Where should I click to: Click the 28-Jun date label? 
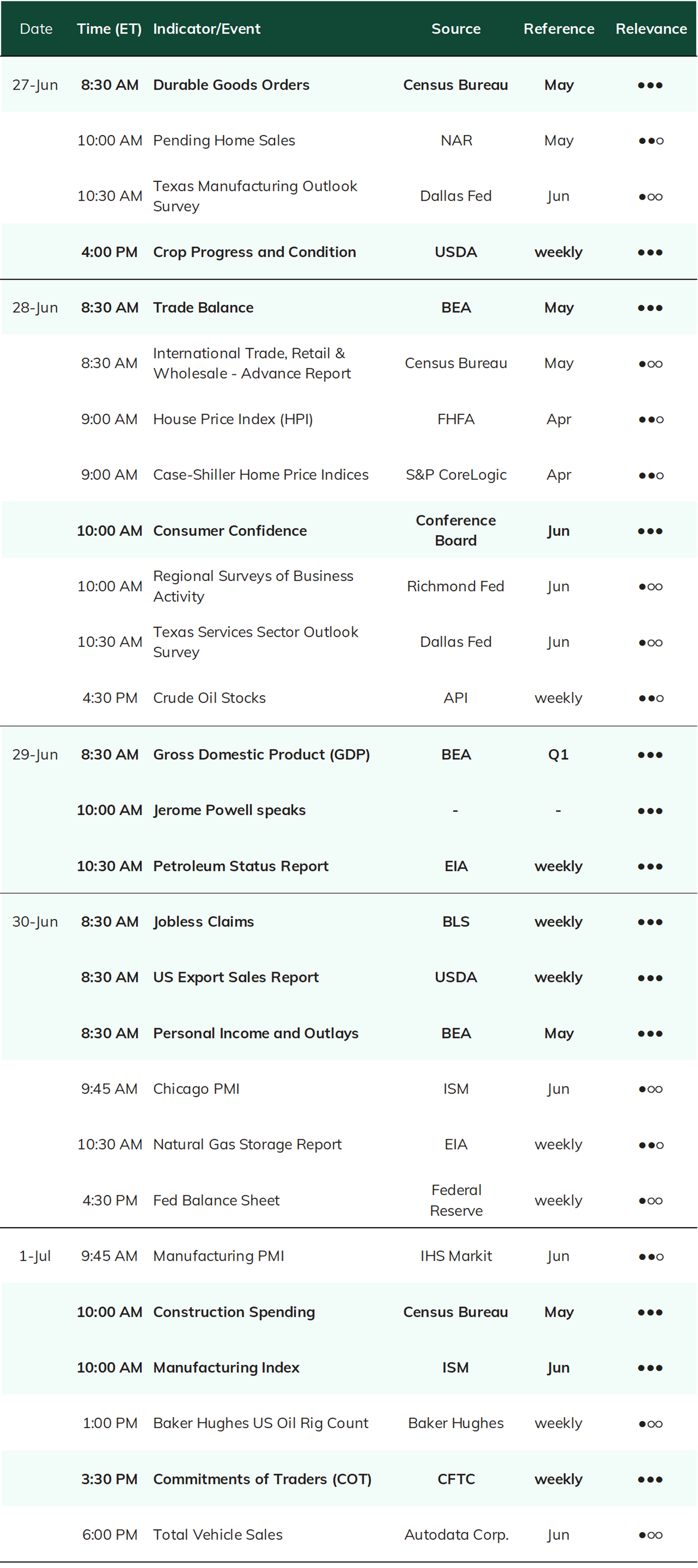[x=34, y=307]
